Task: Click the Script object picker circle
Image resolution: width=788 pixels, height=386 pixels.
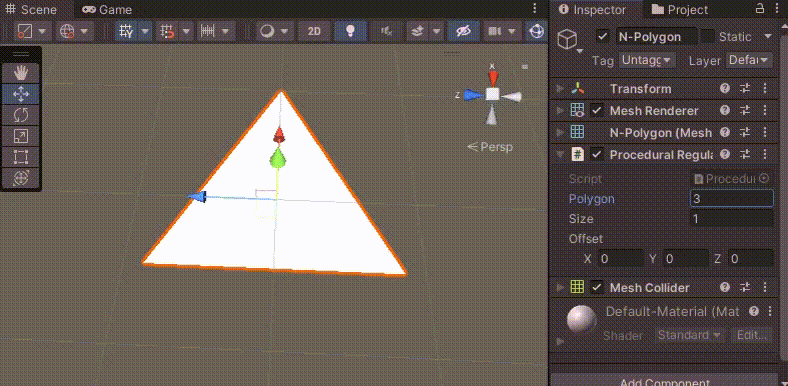Action: point(764,178)
